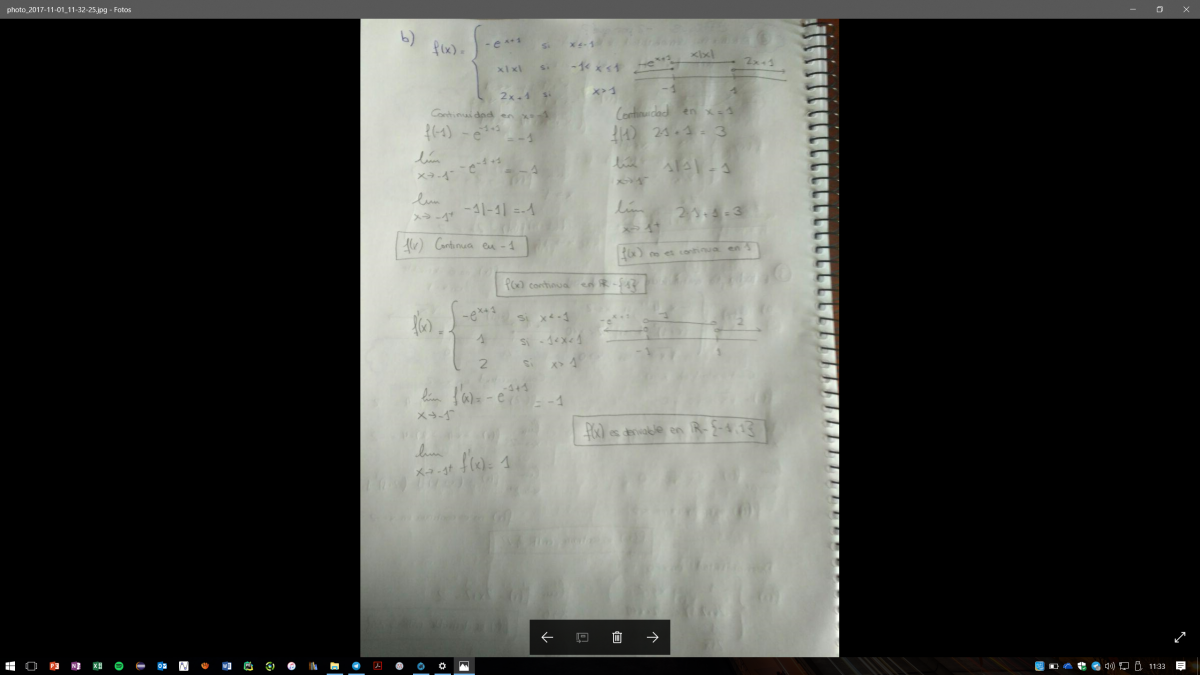This screenshot has height=675, width=1200.
Task: Open OneNote from the taskbar
Action: coord(76,666)
